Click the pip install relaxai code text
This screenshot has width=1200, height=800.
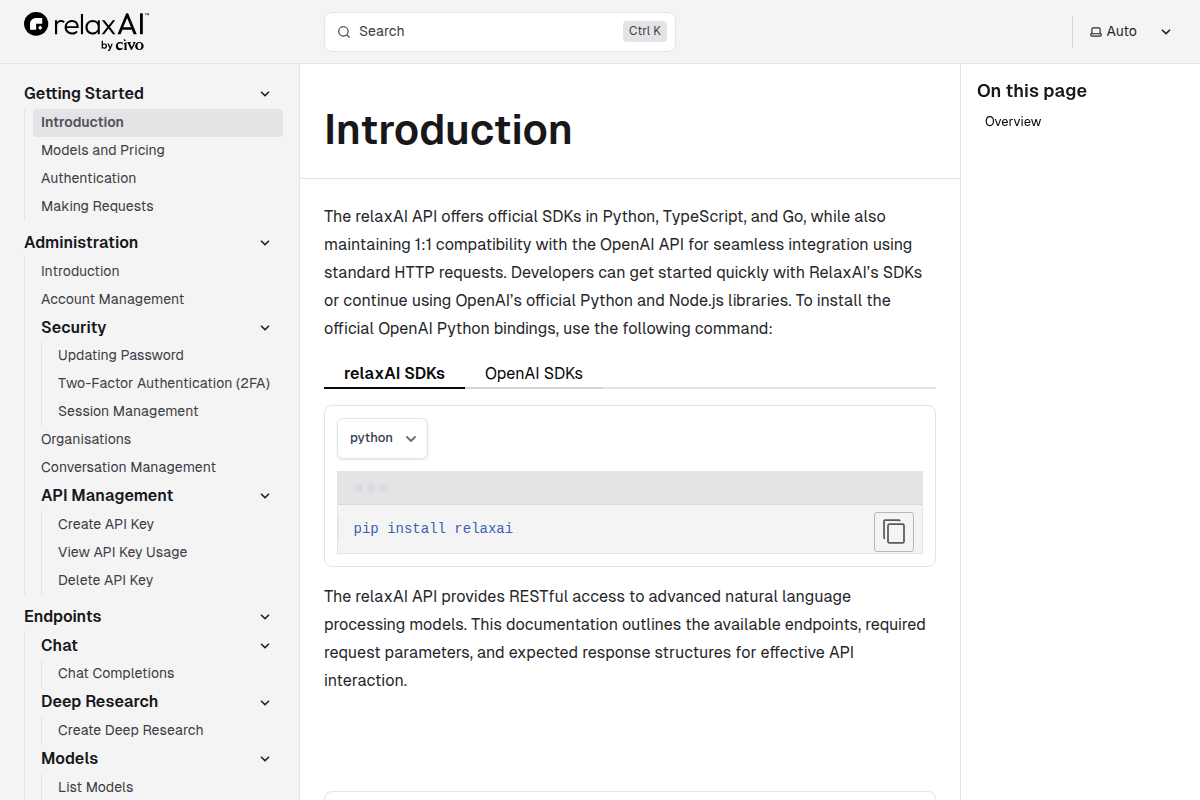click(x=433, y=528)
